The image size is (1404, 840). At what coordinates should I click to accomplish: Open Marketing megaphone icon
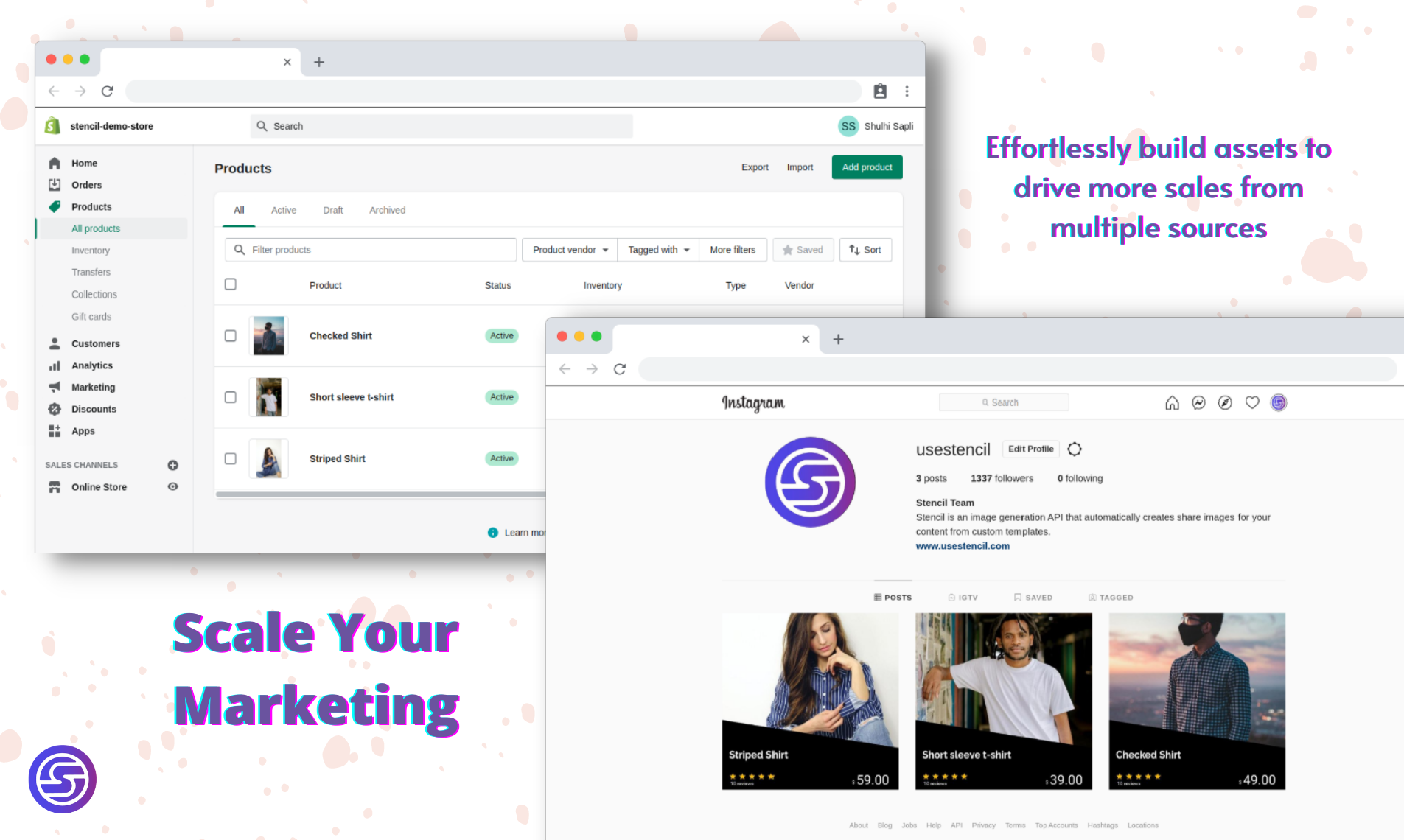[55, 387]
